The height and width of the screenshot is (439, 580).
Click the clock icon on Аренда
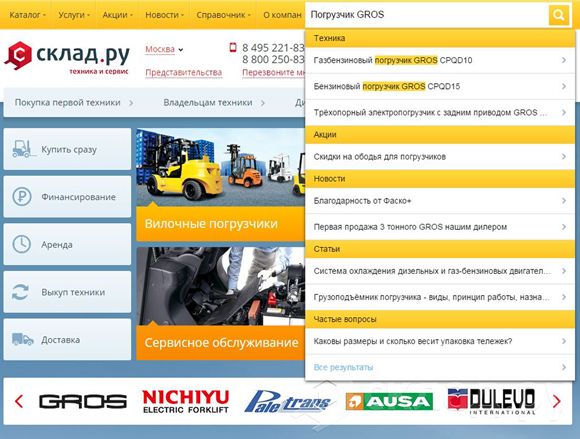pyautogui.click(x=22, y=244)
